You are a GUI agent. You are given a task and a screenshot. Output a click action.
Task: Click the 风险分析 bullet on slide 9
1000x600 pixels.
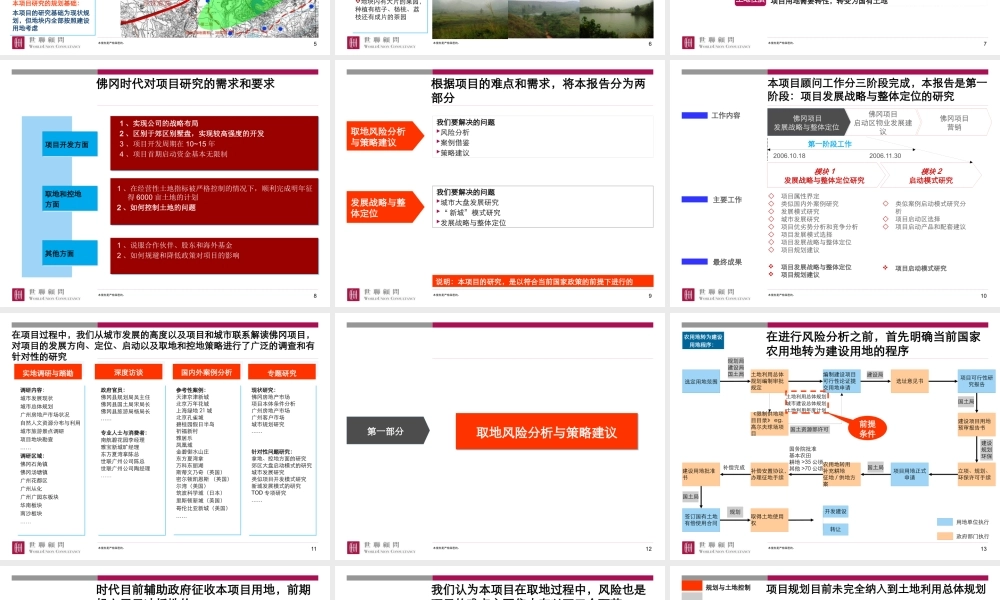pyautogui.click(x=454, y=133)
